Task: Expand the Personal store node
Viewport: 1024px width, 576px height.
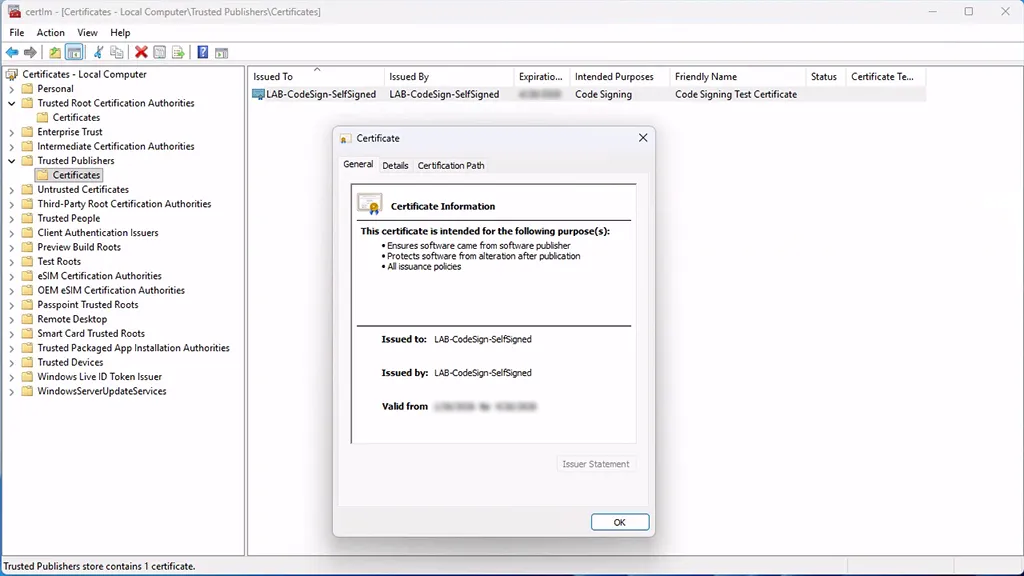Action: pos(12,89)
